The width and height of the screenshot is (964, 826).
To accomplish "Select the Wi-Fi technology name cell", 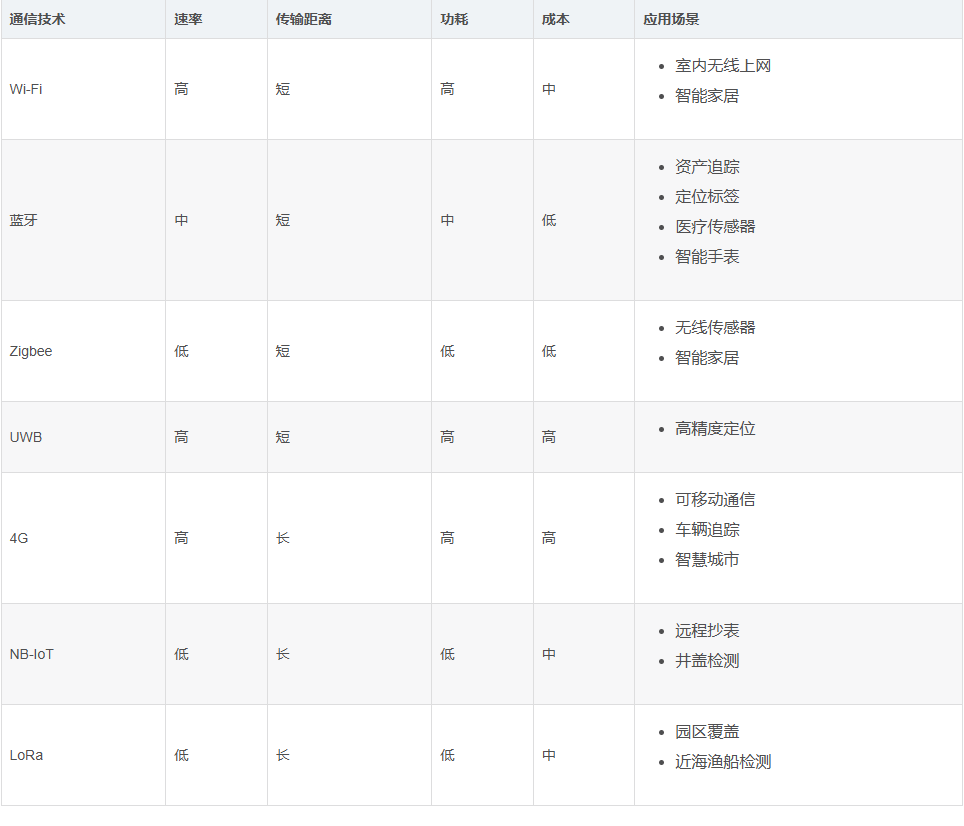I will point(26,89).
